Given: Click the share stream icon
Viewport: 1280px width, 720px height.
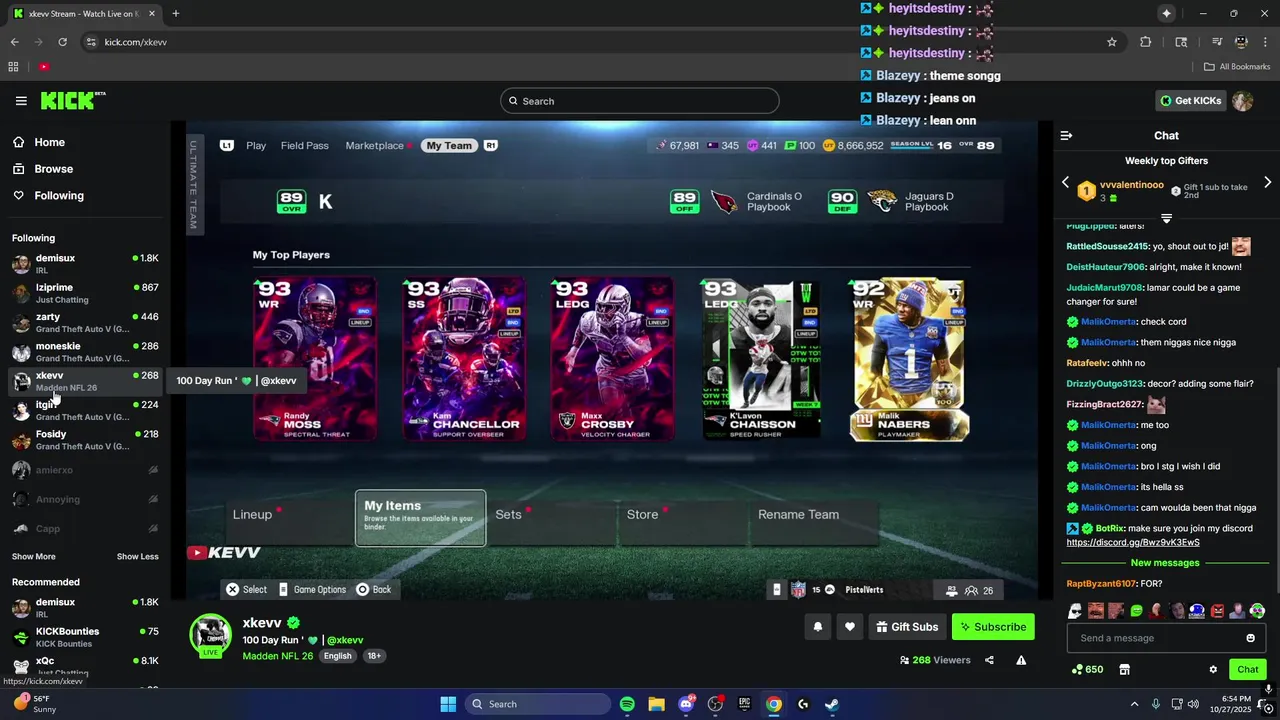Looking at the screenshot, I should [989, 660].
